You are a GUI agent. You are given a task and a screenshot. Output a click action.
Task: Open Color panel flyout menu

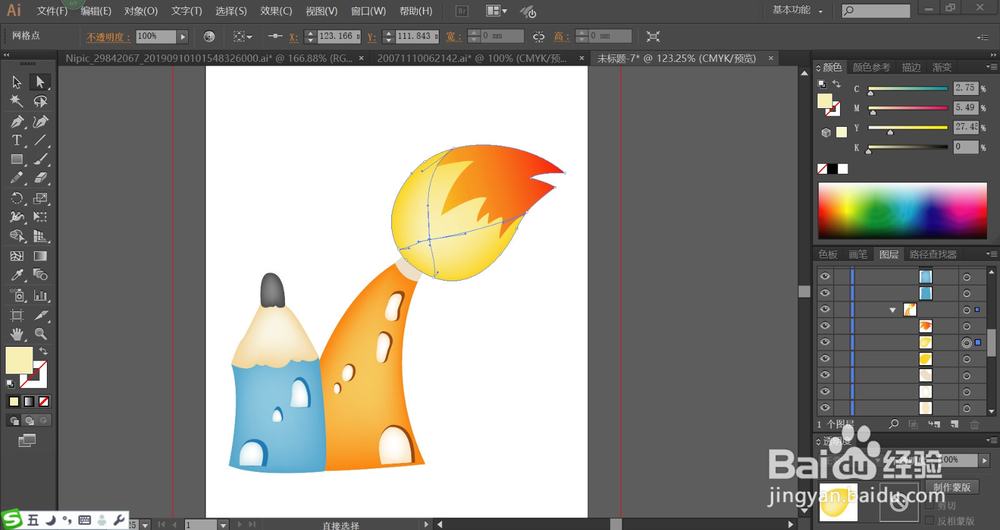(x=992, y=67)
